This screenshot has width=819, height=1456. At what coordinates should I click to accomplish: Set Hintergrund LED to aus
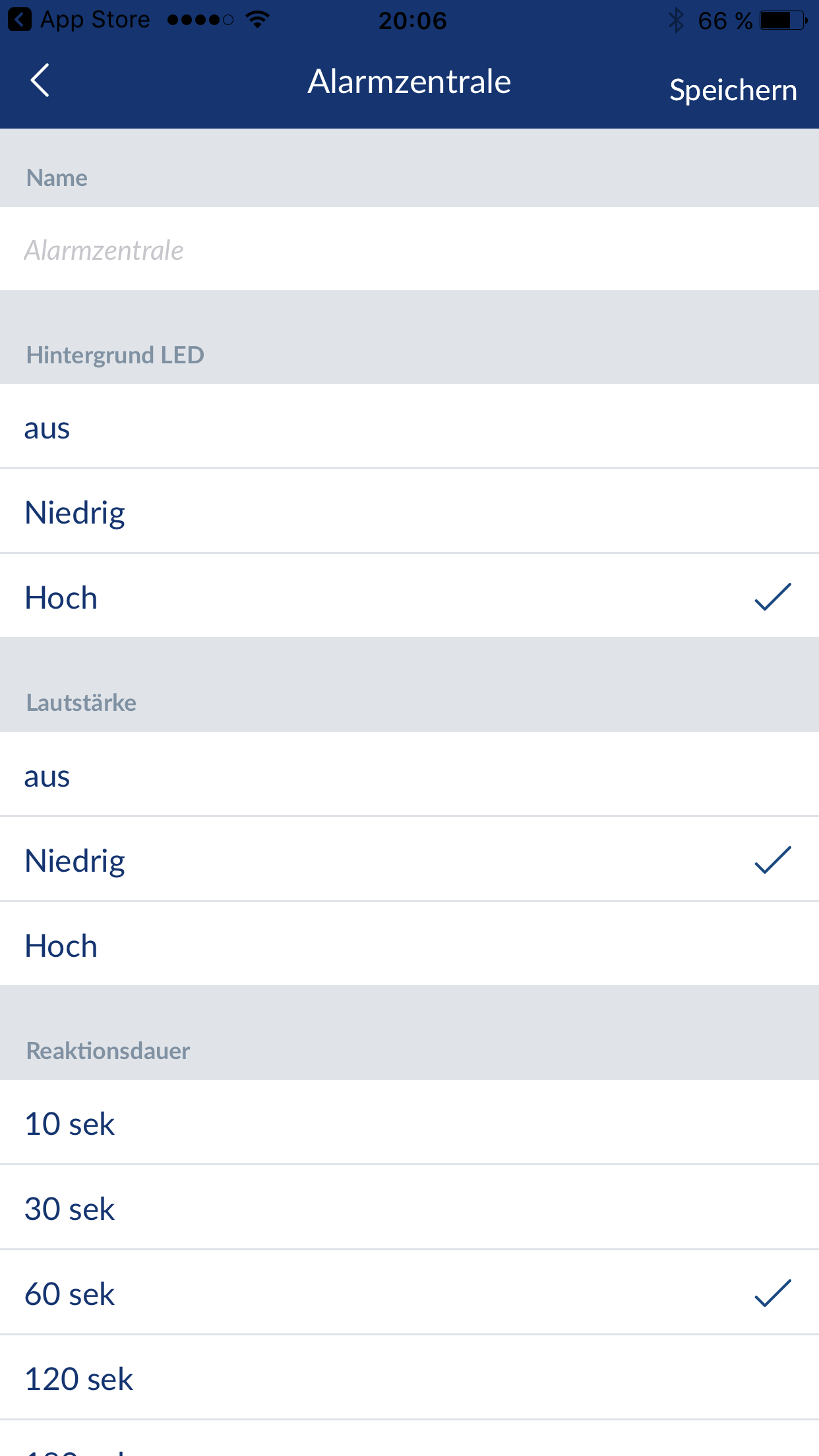[x=409, y=427]
